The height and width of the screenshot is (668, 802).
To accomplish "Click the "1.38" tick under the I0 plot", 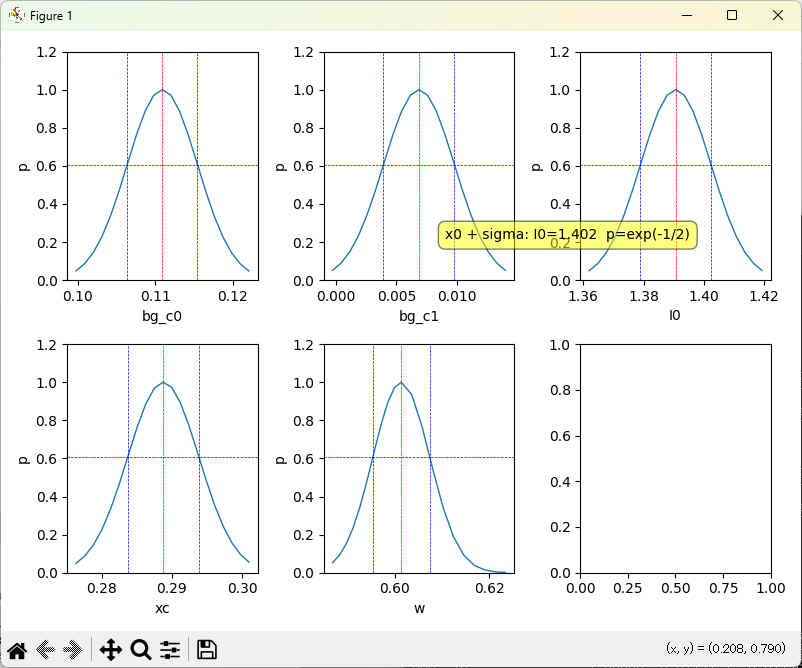I will coord(643,296).
